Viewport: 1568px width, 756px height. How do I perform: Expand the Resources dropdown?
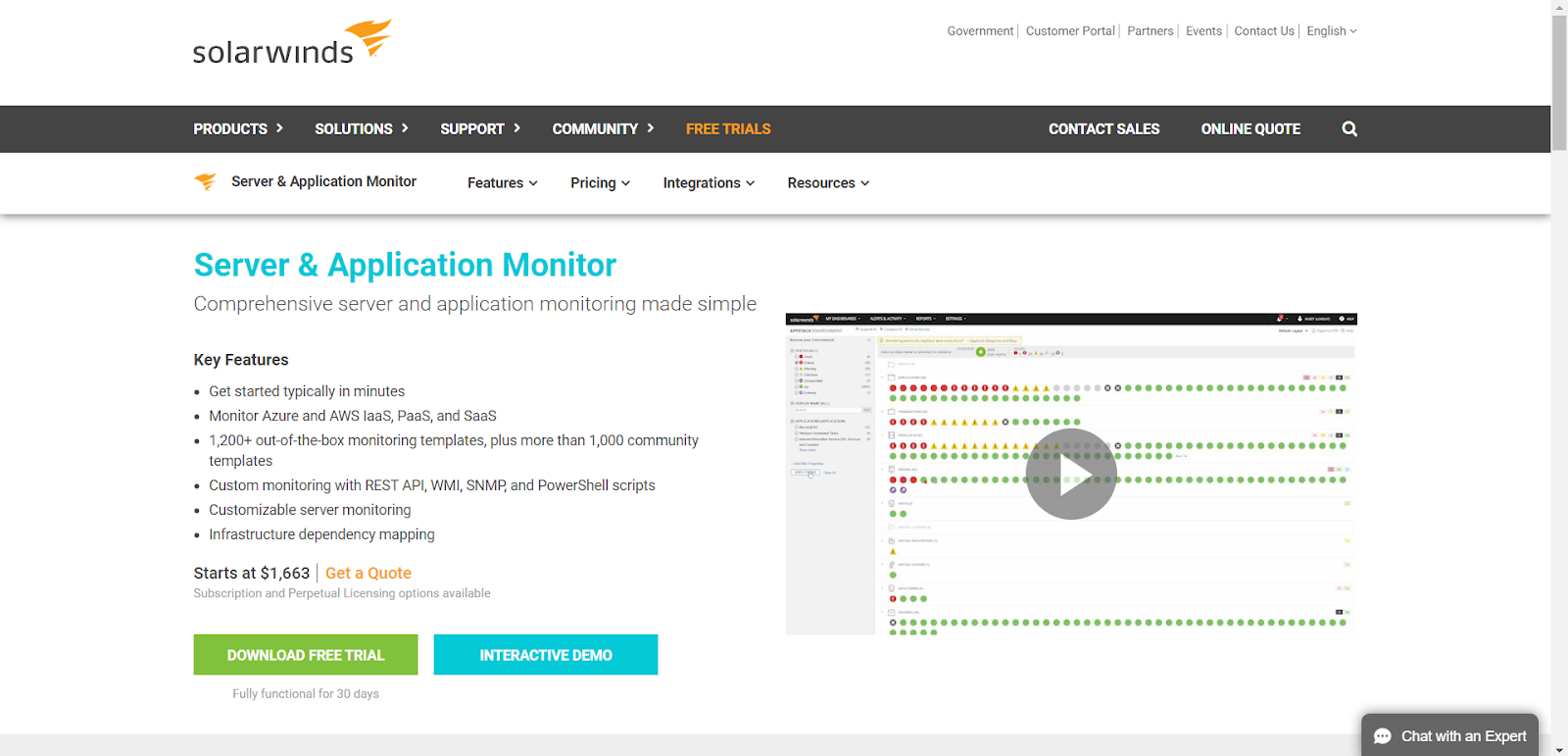point(829,183)
